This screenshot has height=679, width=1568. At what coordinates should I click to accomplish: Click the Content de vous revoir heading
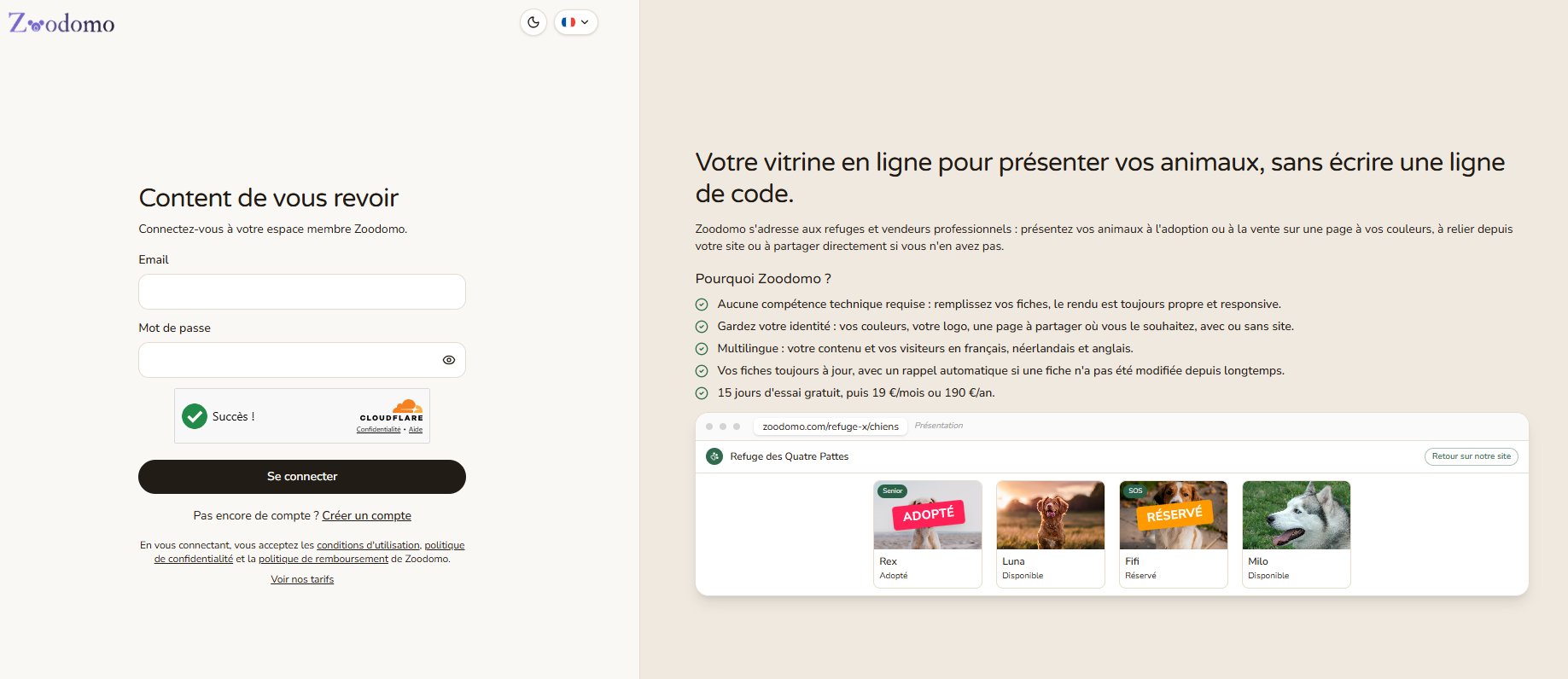point(269,198)
